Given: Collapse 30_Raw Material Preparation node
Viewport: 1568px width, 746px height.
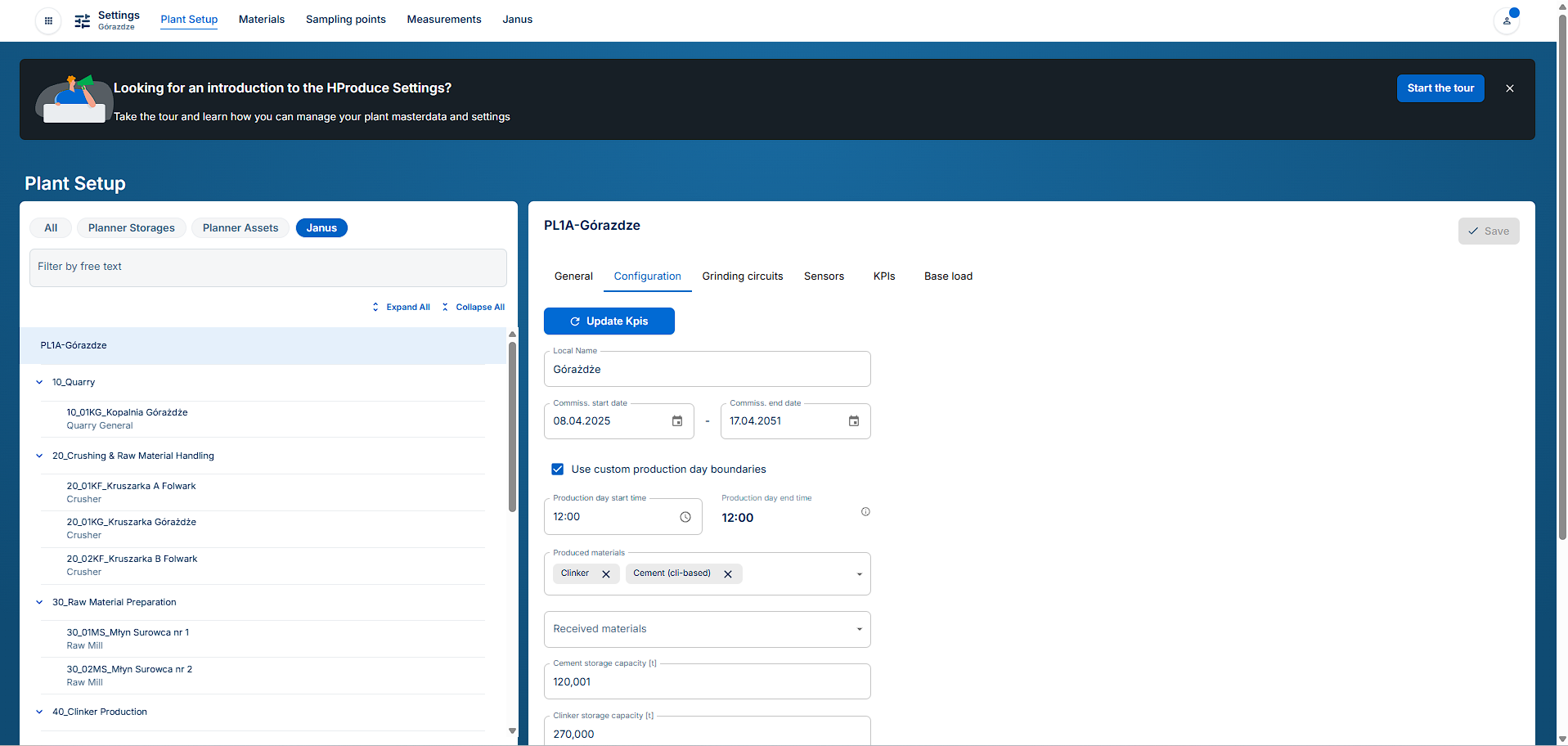Looking at the screenshot, I should [39, 602].
